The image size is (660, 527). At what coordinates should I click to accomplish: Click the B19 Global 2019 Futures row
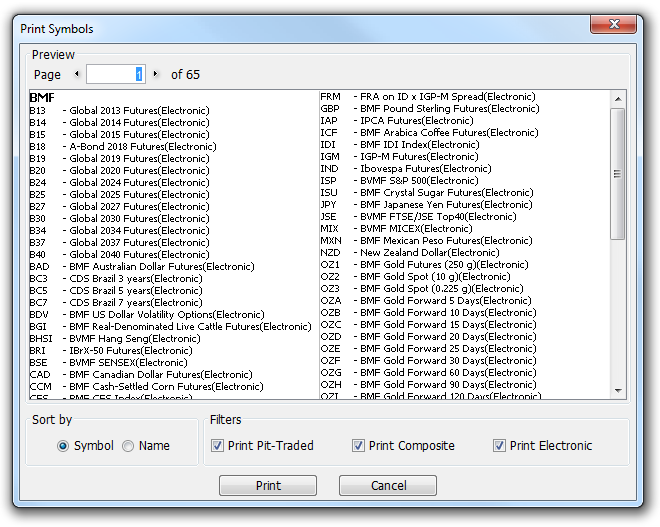point(119,159)
